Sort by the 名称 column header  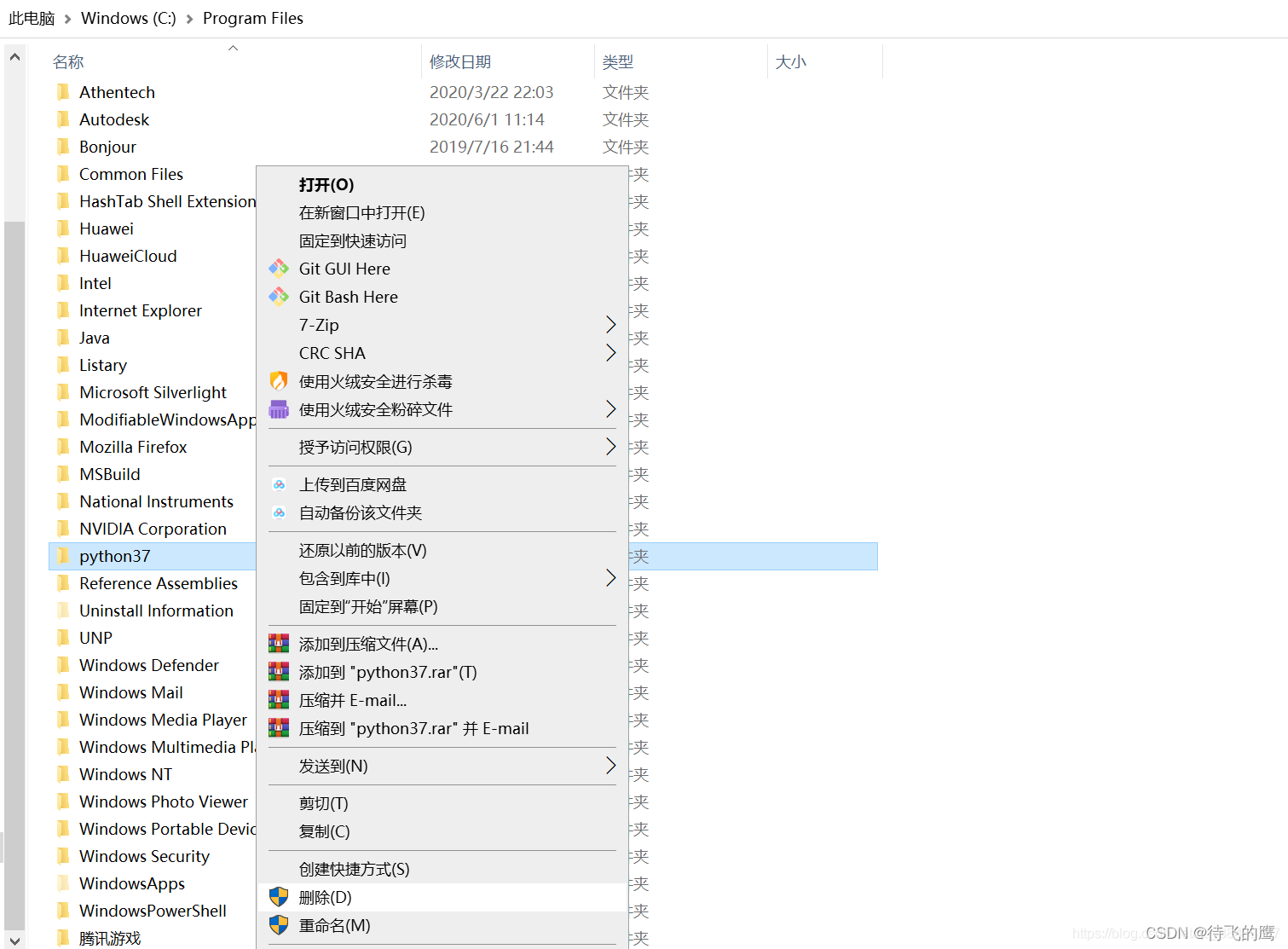234,61
